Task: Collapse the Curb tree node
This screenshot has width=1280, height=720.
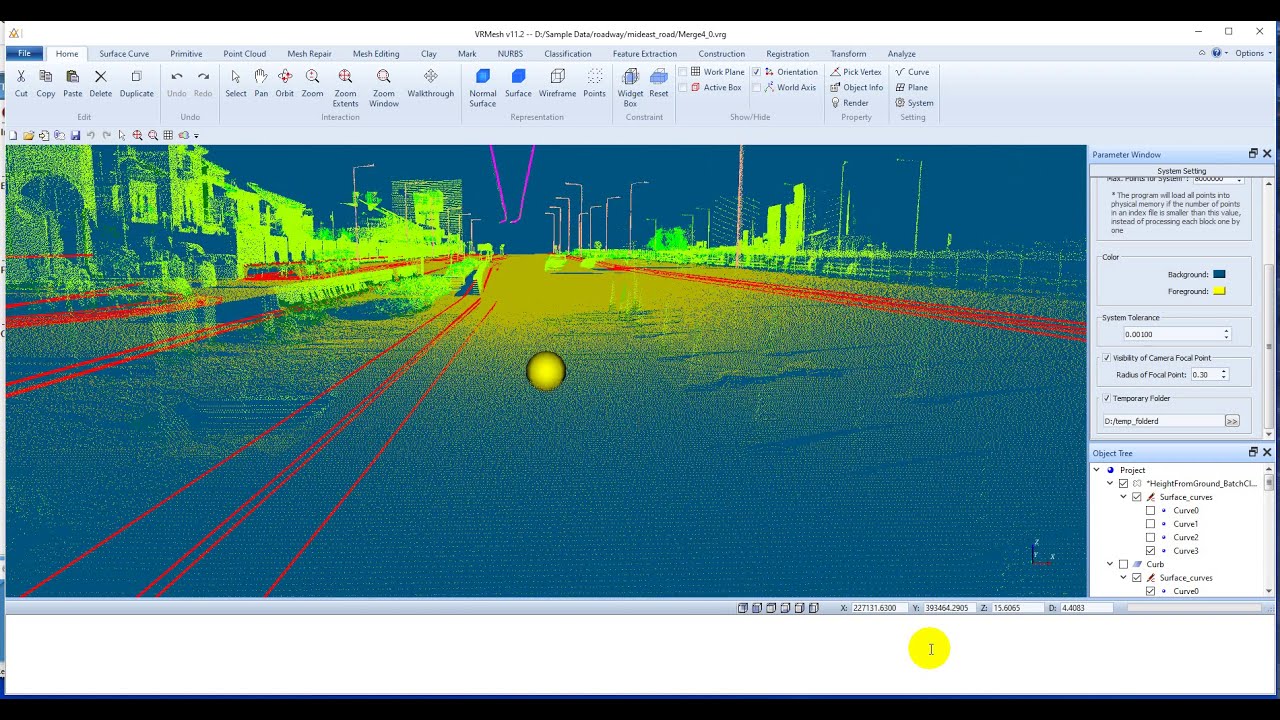Action: 1110,564
